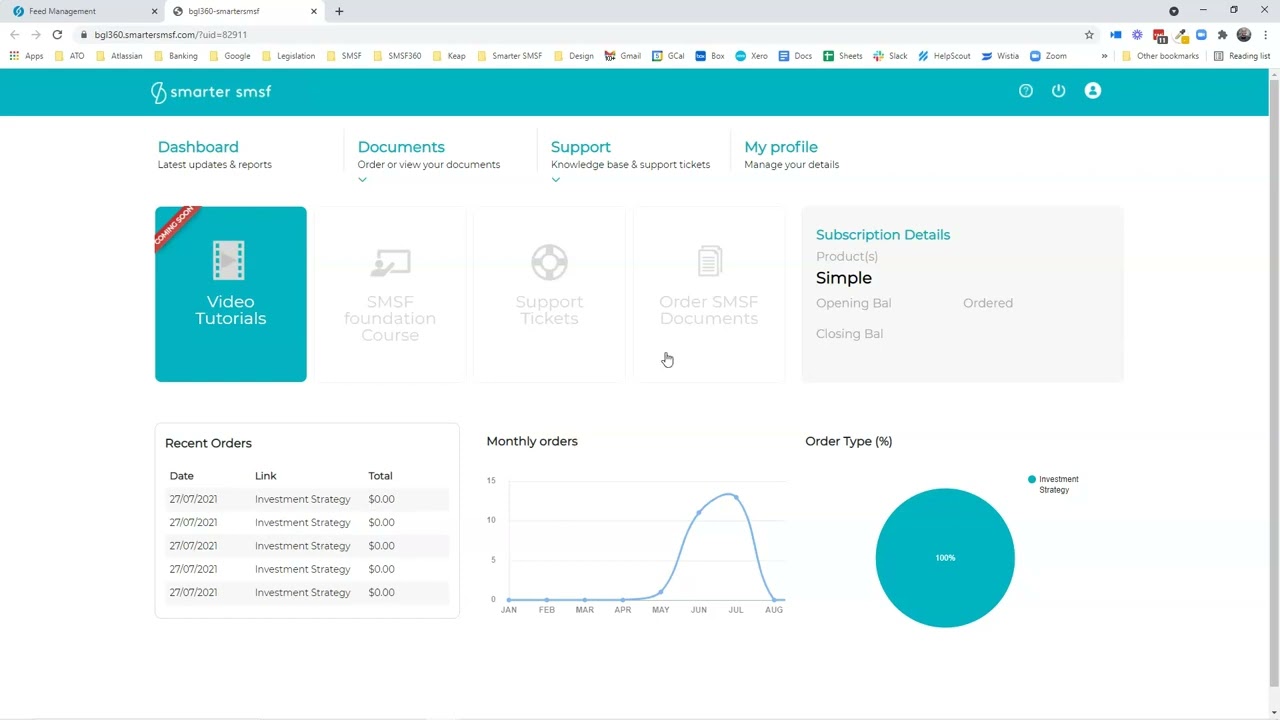The height and width of the screenshot is (720, 1280).
Task: Open the user account icon in header
Action: tap(1093, 91)
